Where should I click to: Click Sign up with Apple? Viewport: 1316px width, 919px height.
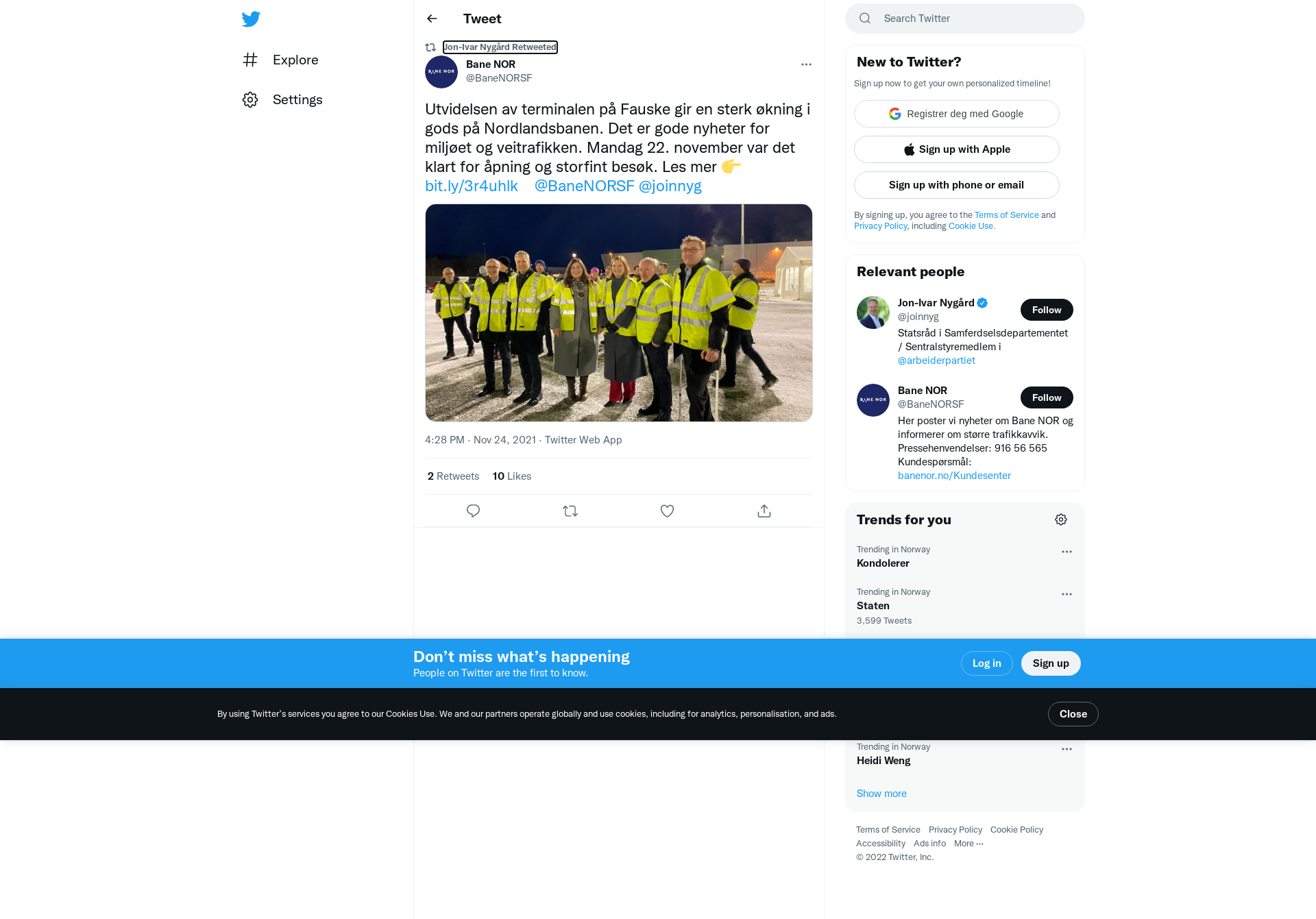957,149
